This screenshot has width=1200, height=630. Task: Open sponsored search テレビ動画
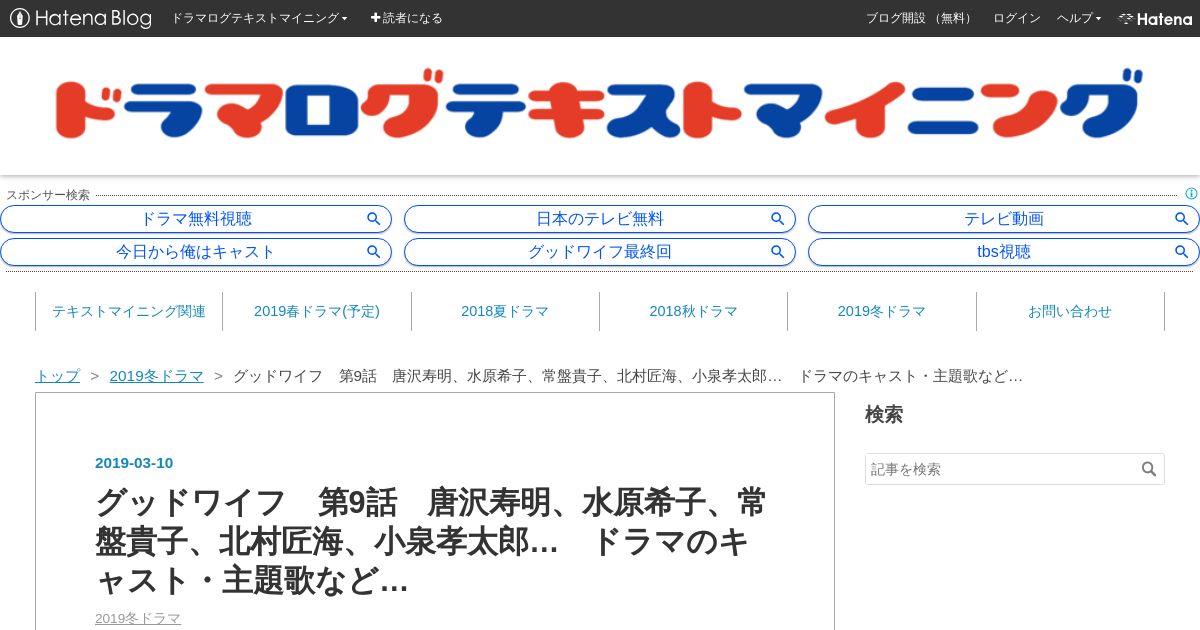point(1003,219)
